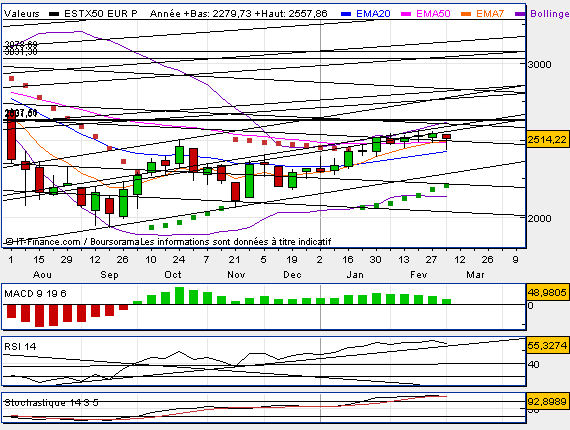Click date label 27 under February
This screenshot has width=570, height=430.
[431, 260]
